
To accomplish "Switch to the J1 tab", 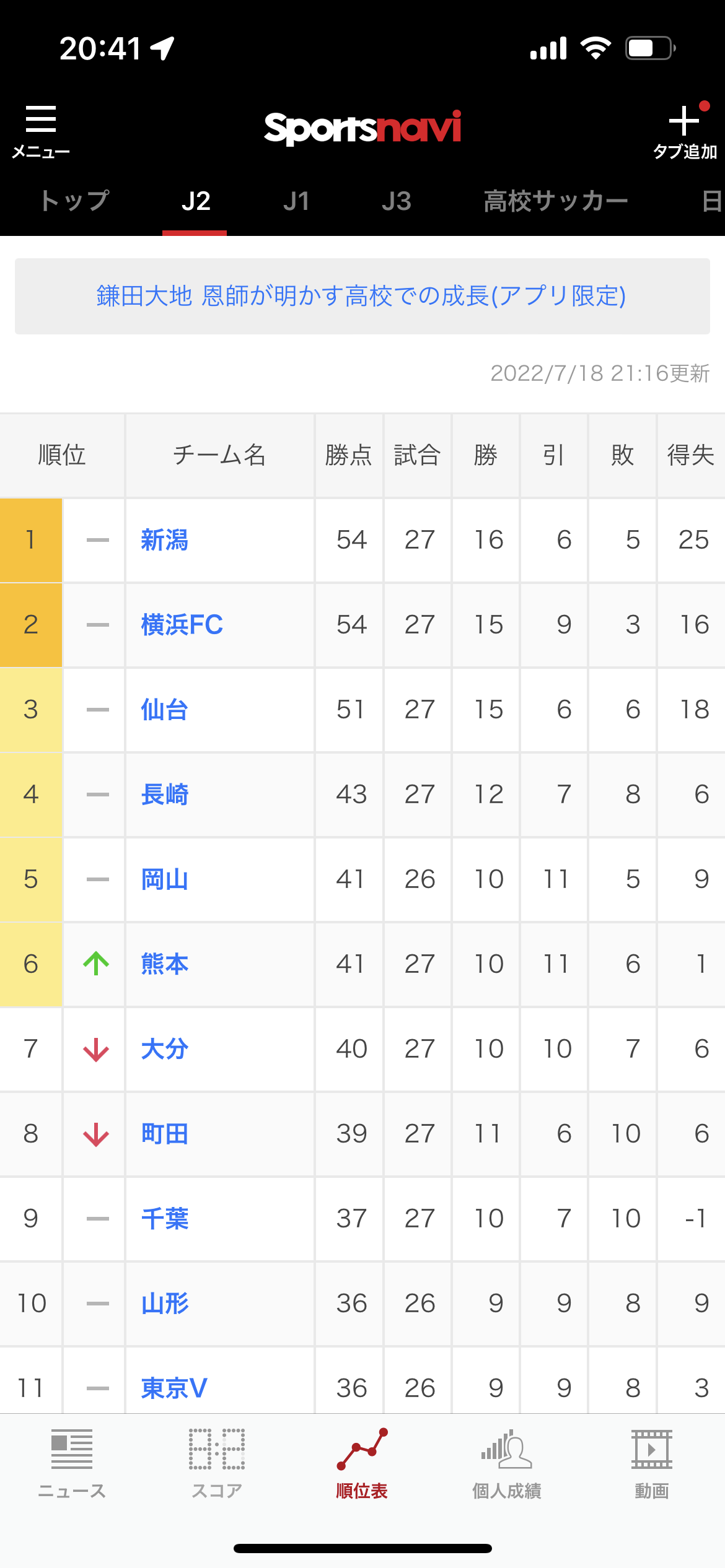I will click(296, 201).
